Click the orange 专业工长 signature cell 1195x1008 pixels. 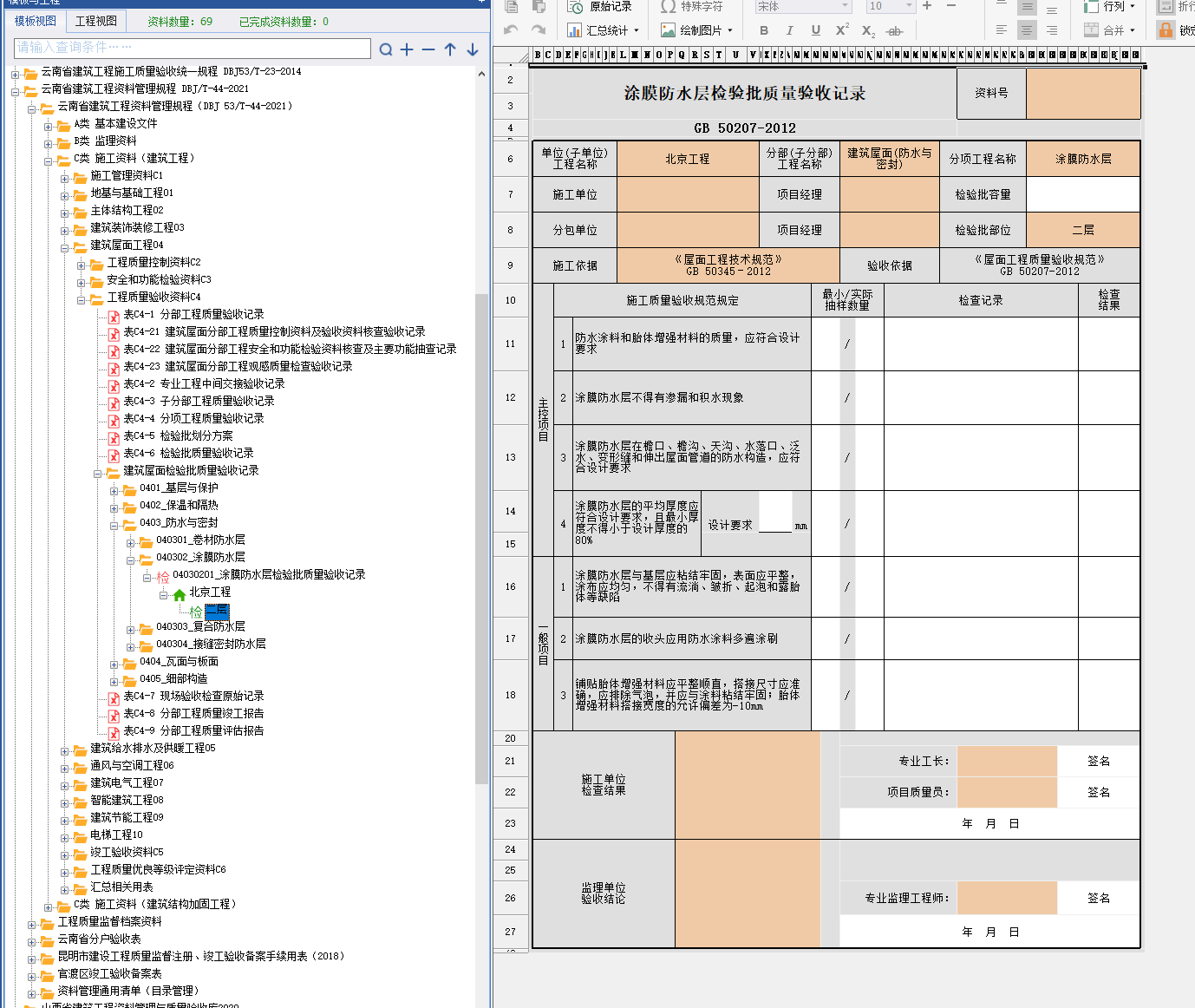(x=1007, y=761)
